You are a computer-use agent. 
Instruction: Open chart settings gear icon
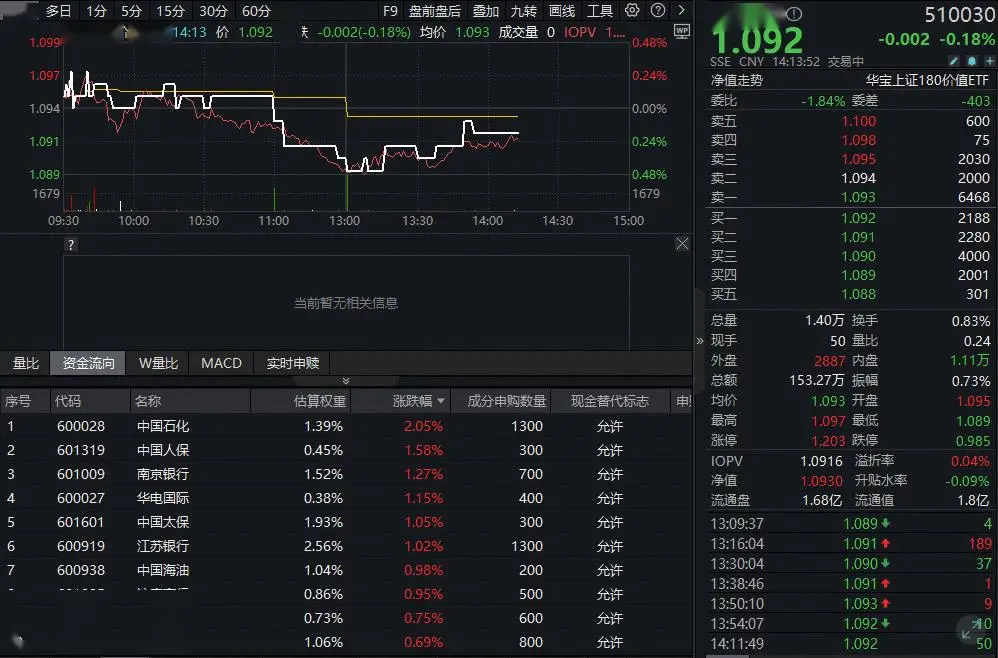(632, 11)
